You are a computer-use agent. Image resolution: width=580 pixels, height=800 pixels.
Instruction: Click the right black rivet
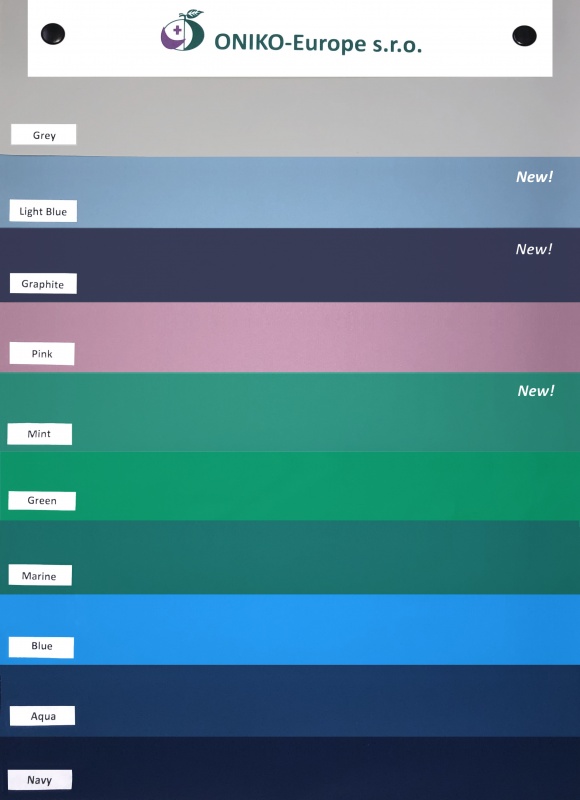click(524, 36)
